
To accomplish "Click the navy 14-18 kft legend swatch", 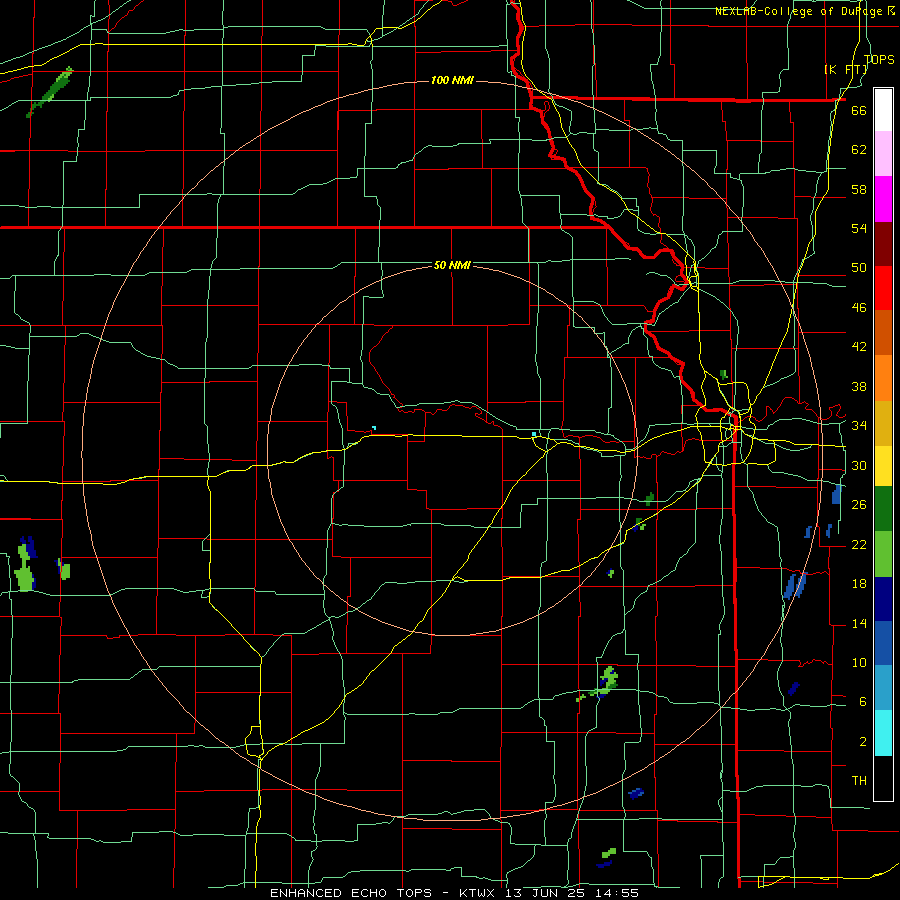I will (x=883, y=599).
